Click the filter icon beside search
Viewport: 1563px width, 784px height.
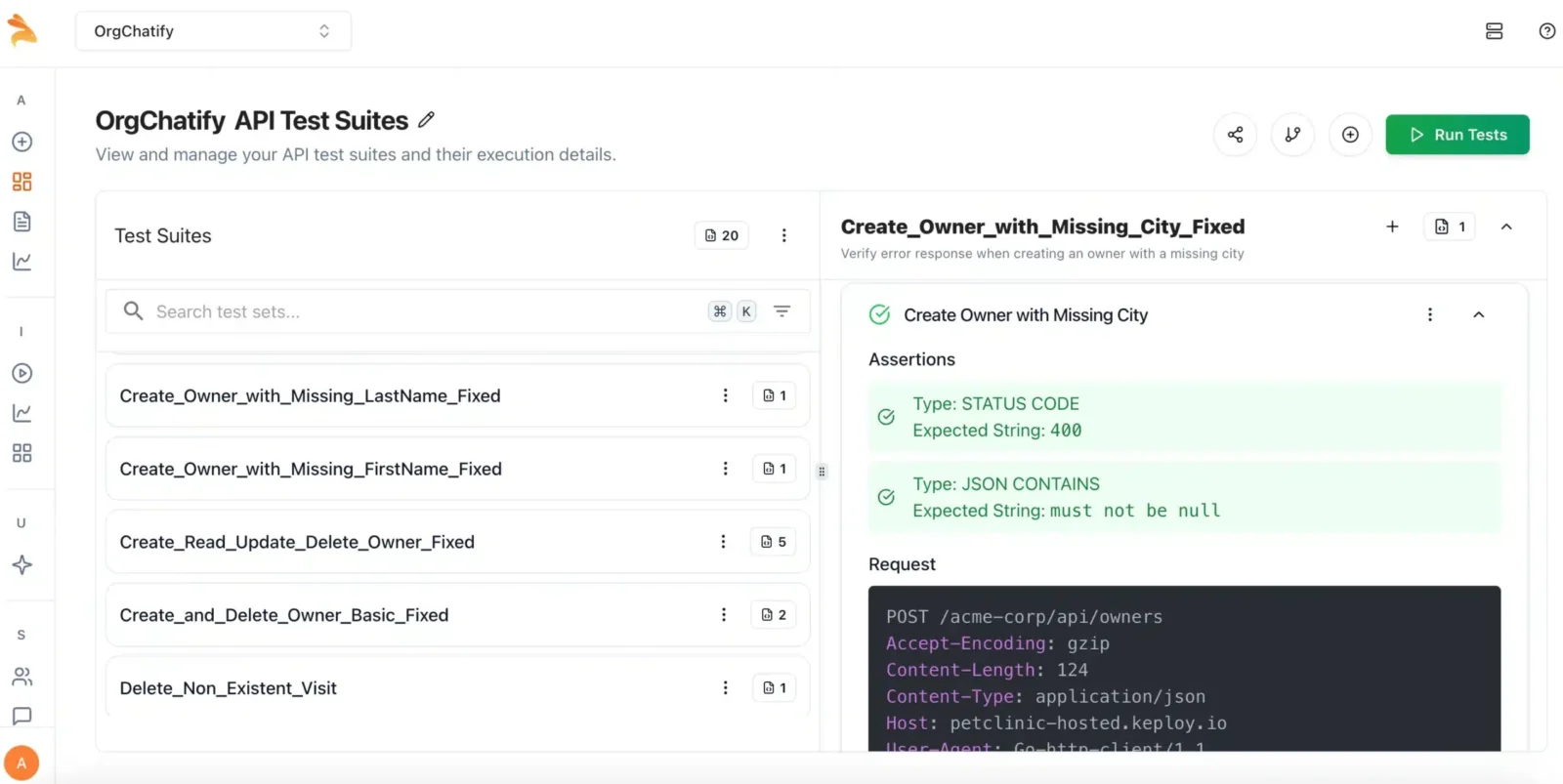781,310
